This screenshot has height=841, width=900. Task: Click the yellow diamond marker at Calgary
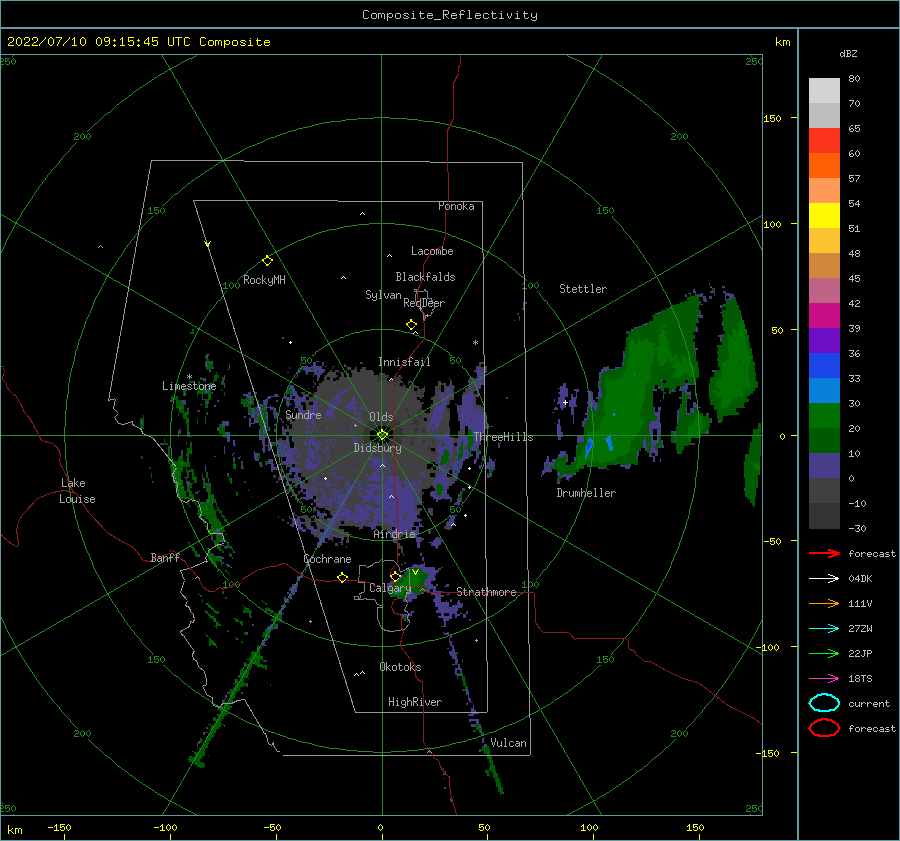point(395,576)
